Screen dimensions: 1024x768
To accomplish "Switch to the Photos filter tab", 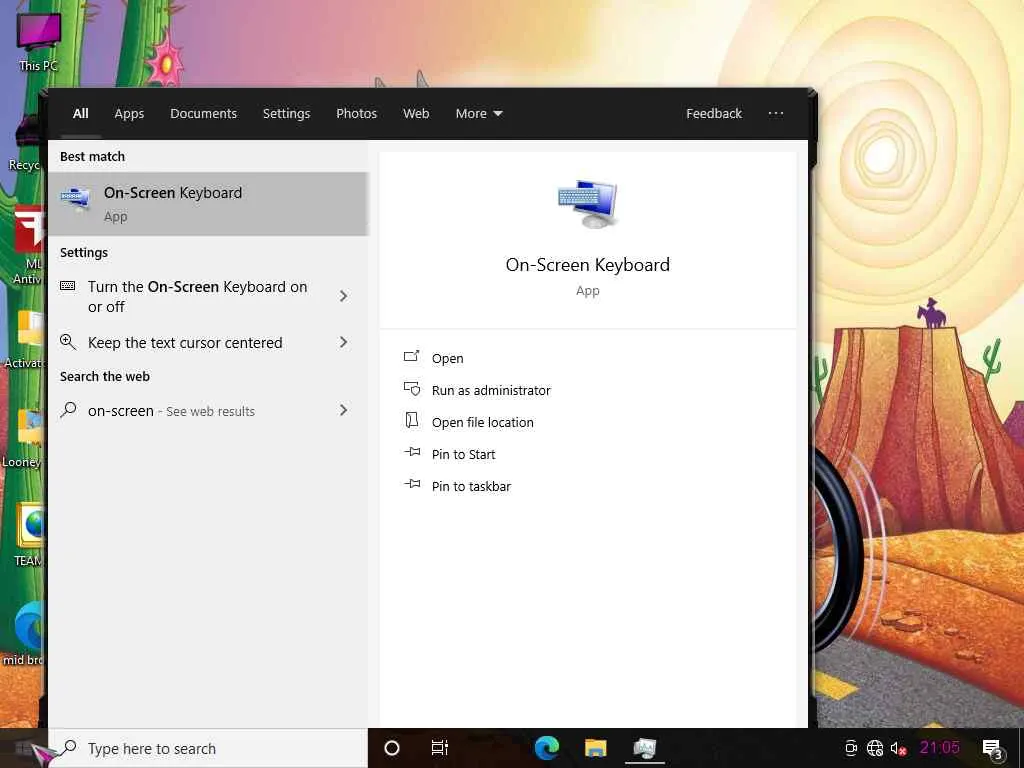I will coord(357,114).
